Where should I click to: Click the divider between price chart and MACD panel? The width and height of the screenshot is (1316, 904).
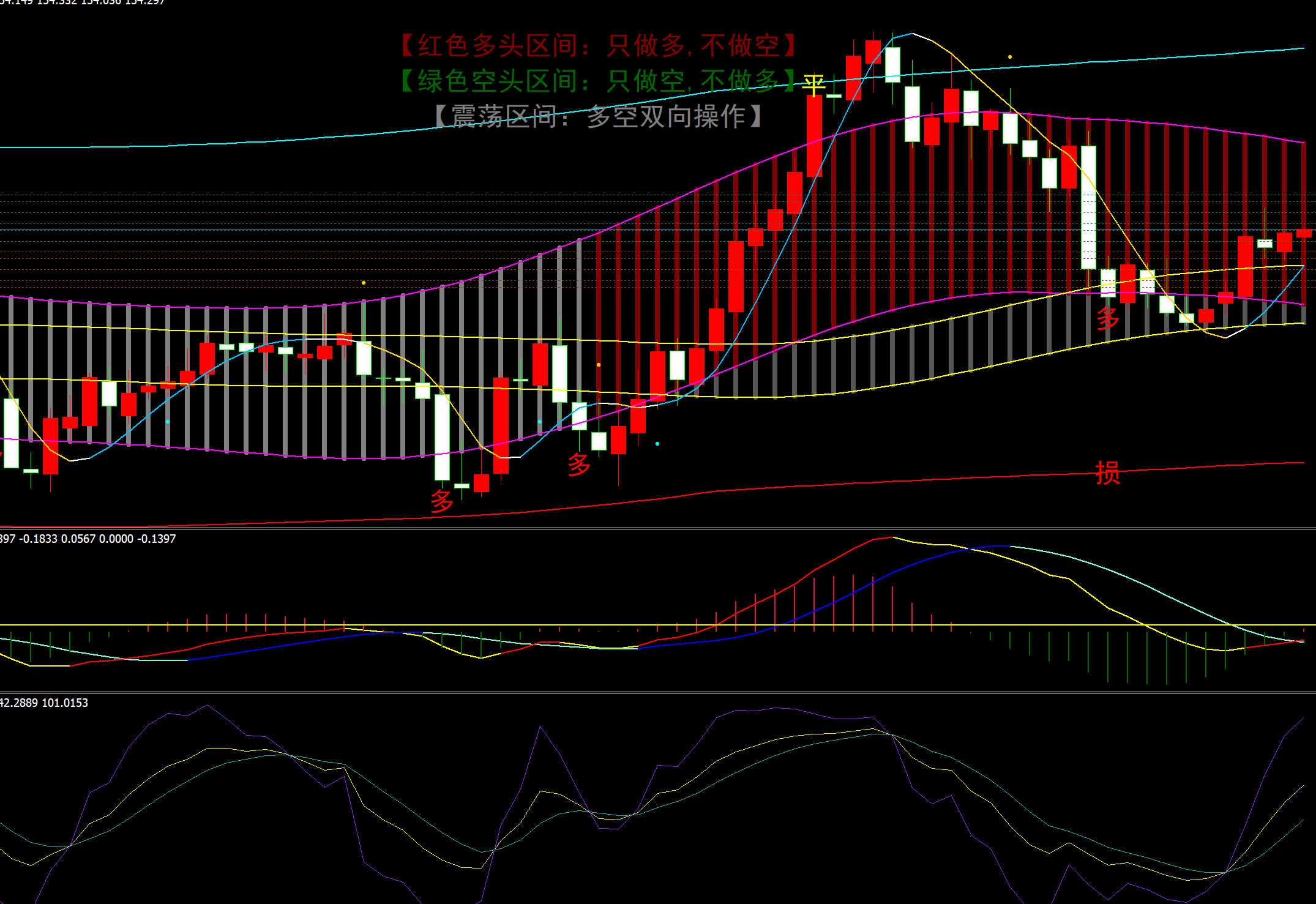[658, 529]
